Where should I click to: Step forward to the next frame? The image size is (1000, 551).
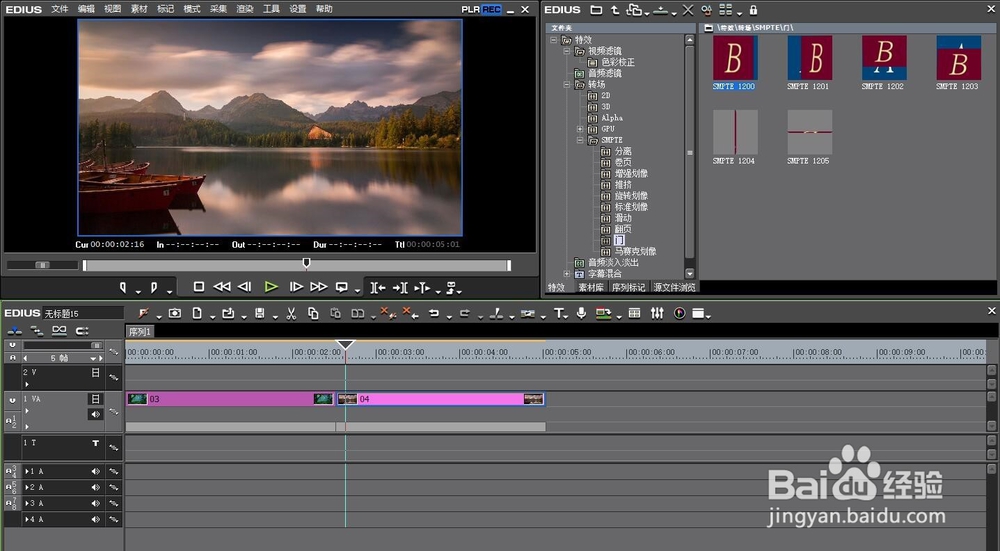(296, 287)
